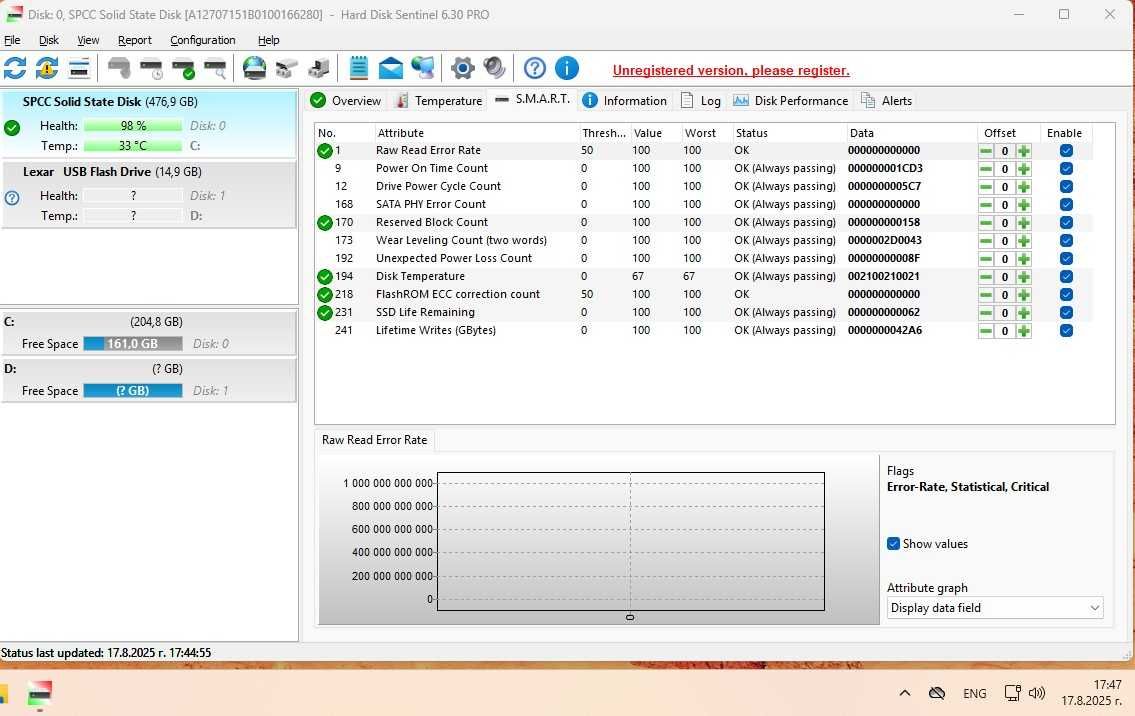The image size is (1135, 716).
Task: Click green minus for Raw Read Error Rate offset
Action: pyautogui.click(x=986, y=151)
